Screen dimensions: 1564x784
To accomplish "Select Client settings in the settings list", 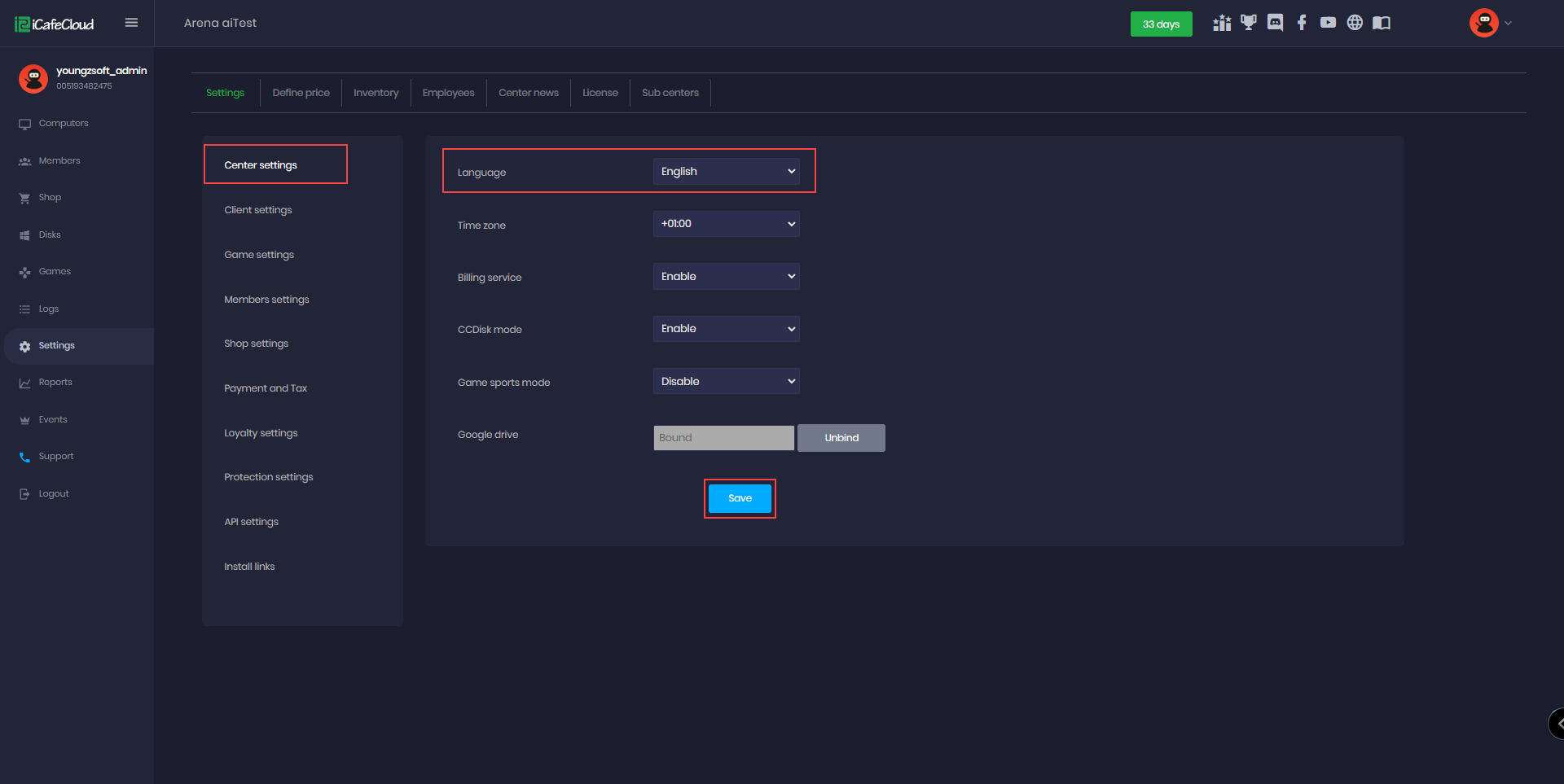I will click(x=258, y=210).
